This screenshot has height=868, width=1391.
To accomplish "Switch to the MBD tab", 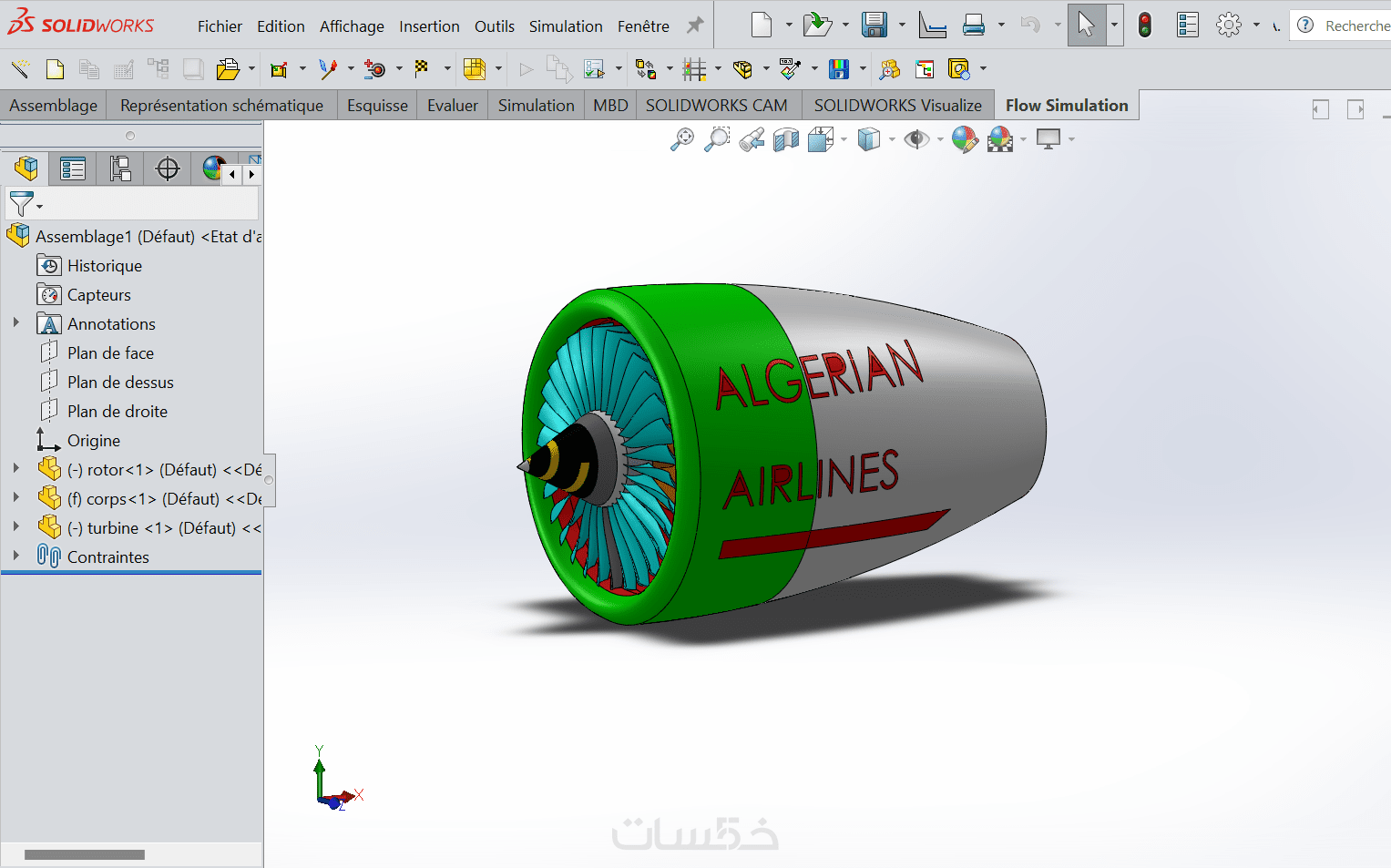I will click(610, 106).
